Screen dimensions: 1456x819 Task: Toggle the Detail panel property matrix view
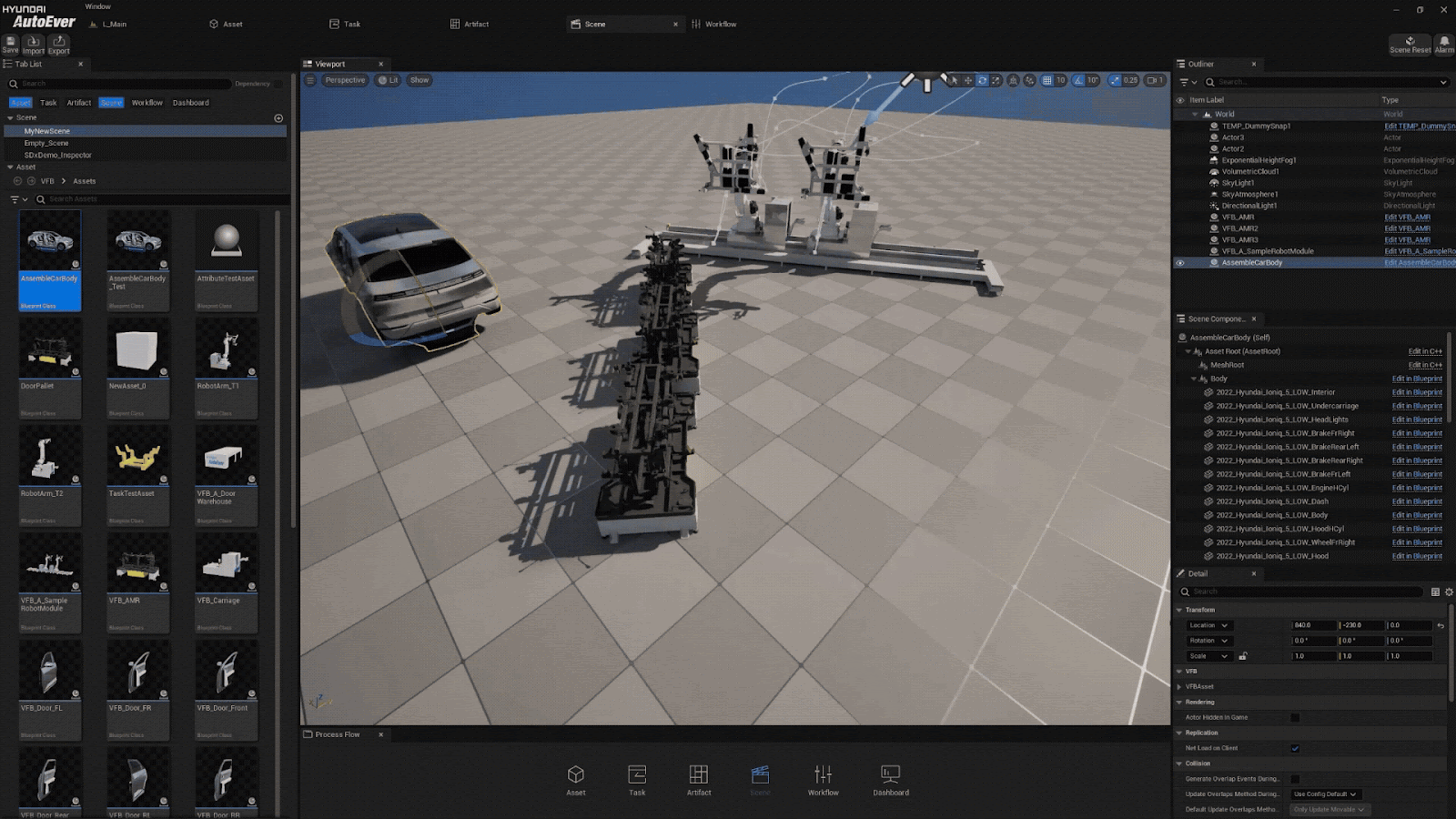(1435, 591)
